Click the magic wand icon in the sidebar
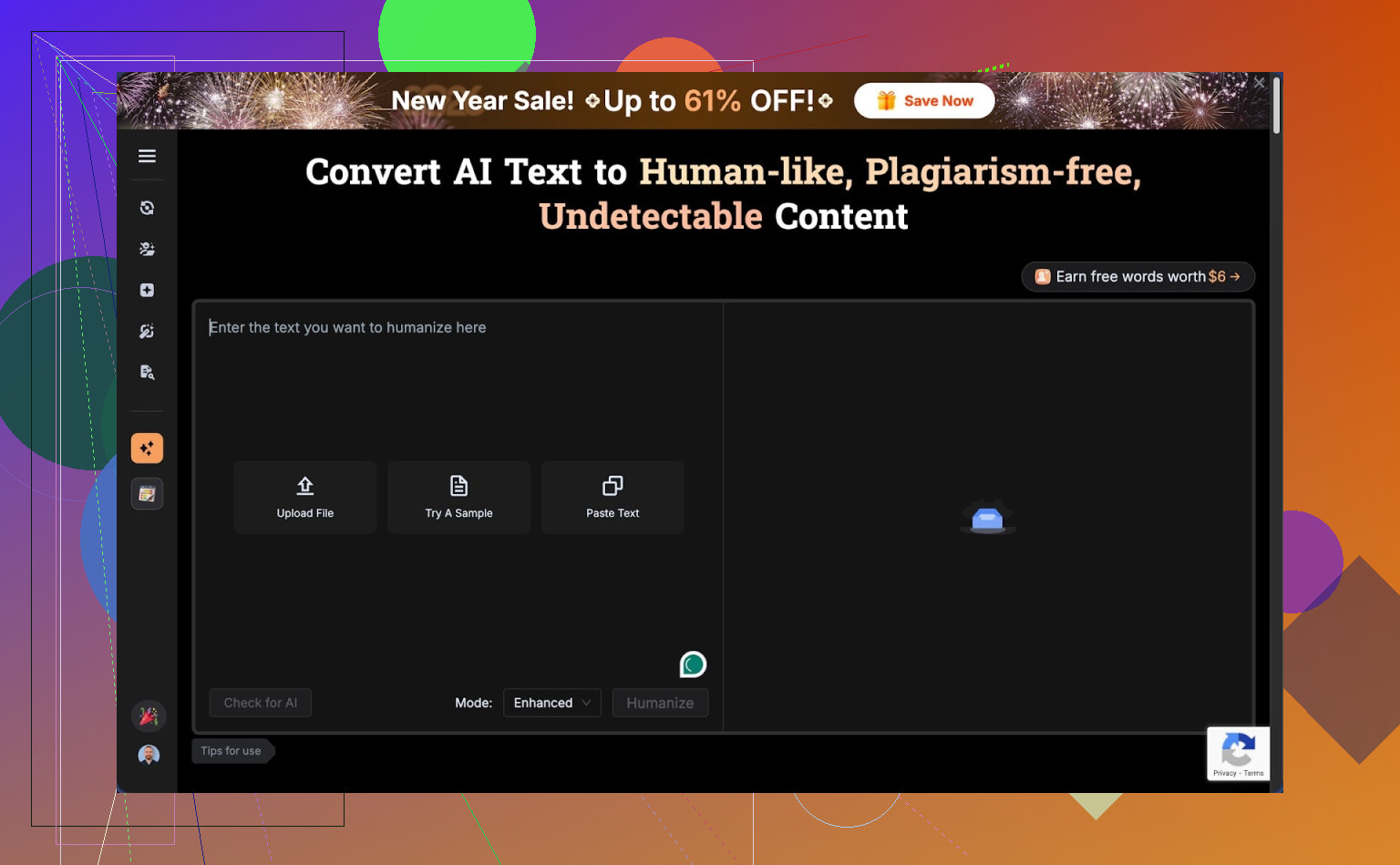Viewport: 1400px width, 865px height. [x=147, y=331]
